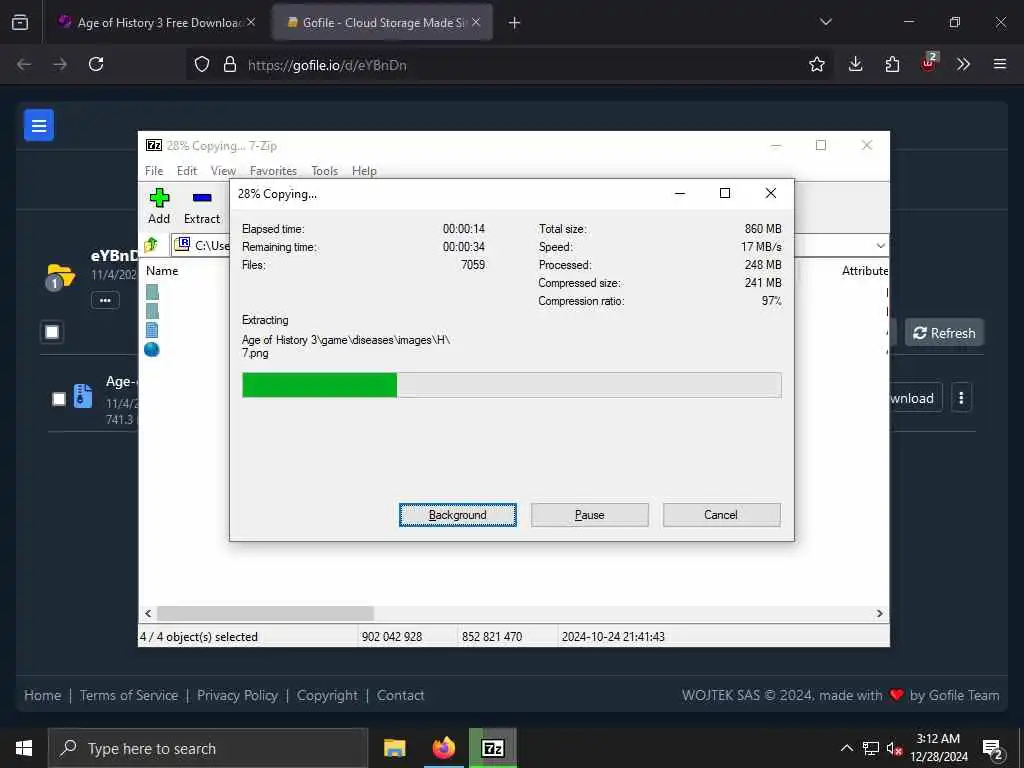The width and height of the screenshot is (1024, 768).
Task: Click the site padlock icon
Action: [229, 64]
